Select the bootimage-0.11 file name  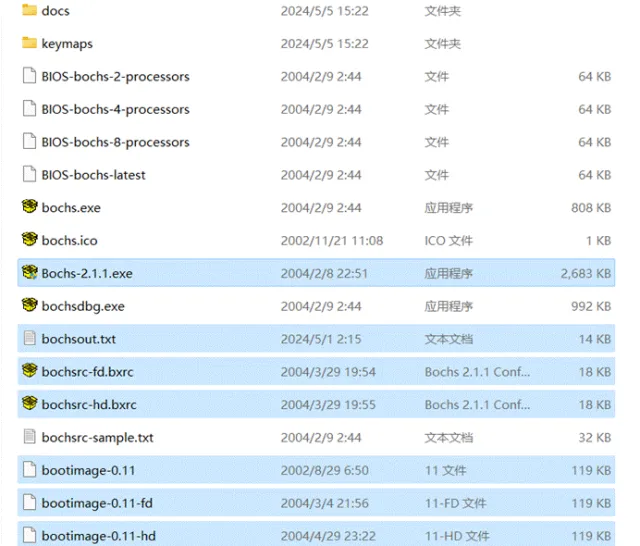88,471
